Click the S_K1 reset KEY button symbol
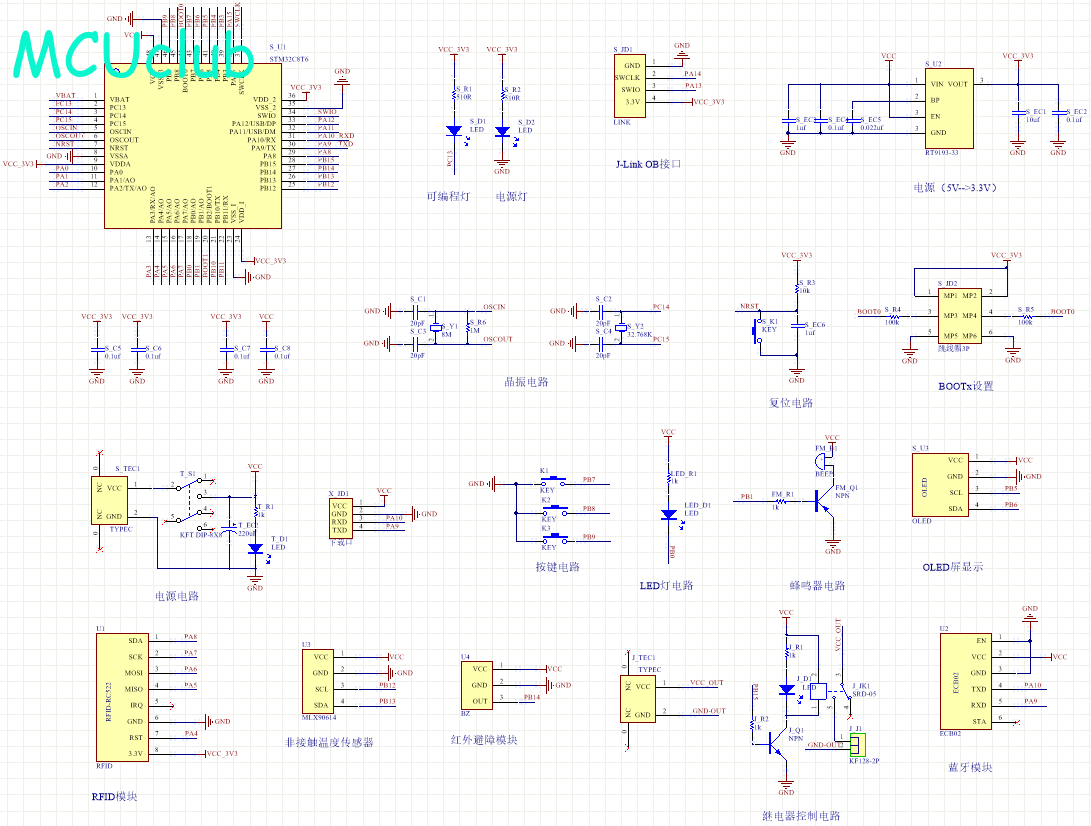1091x826 pixels. pos(756,330)
